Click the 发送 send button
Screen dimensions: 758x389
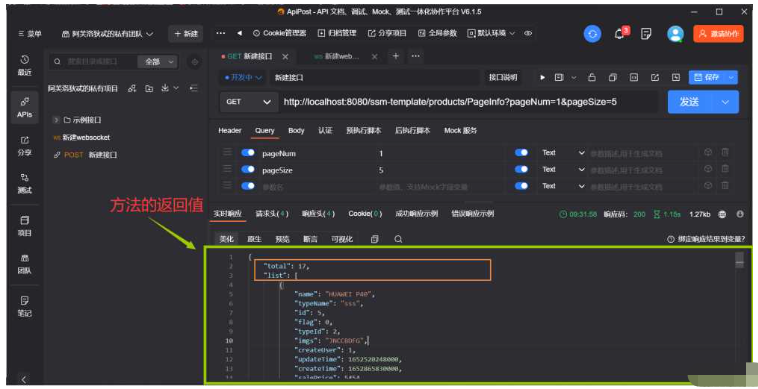pyautogui.click(x=690, y=102)
